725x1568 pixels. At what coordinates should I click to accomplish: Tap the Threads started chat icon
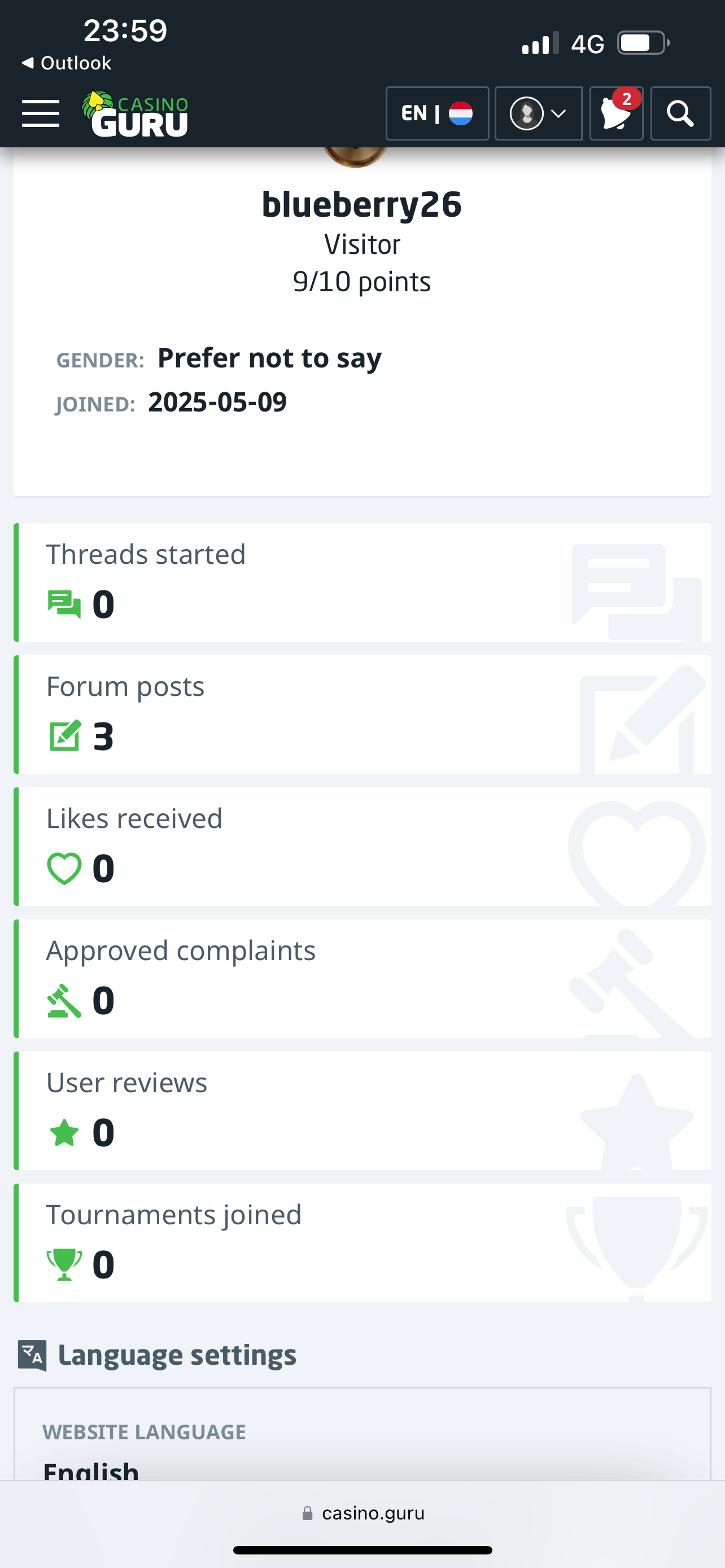click(64, 605)
